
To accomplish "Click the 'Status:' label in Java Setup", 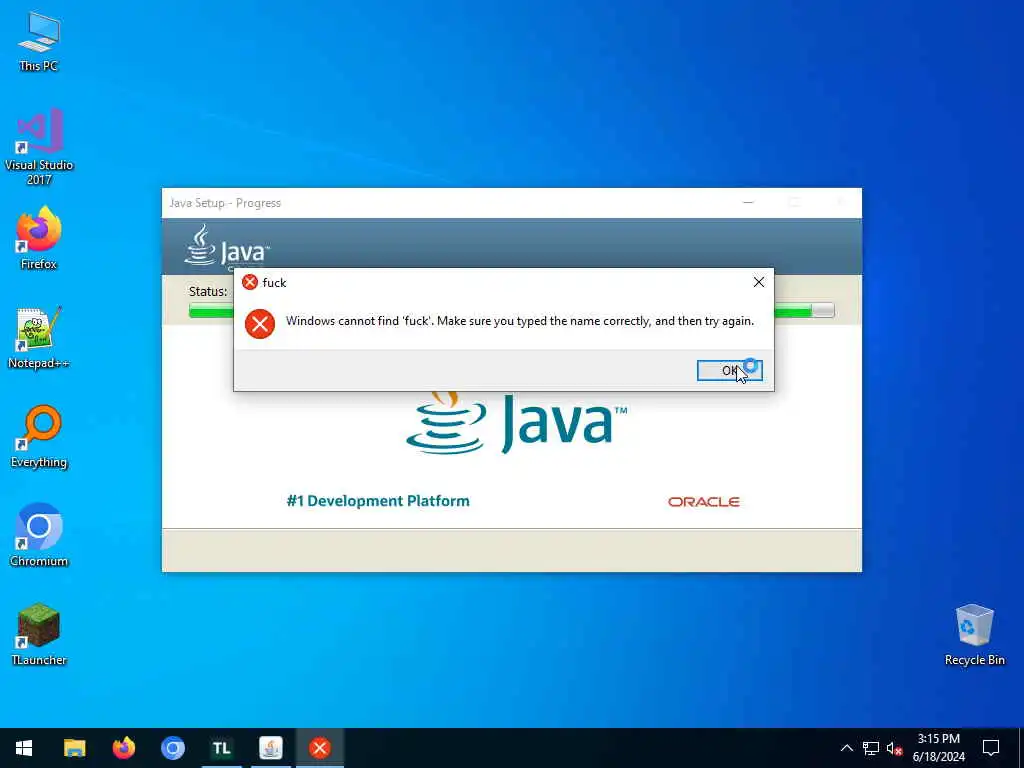I will (x=208, y=291).
